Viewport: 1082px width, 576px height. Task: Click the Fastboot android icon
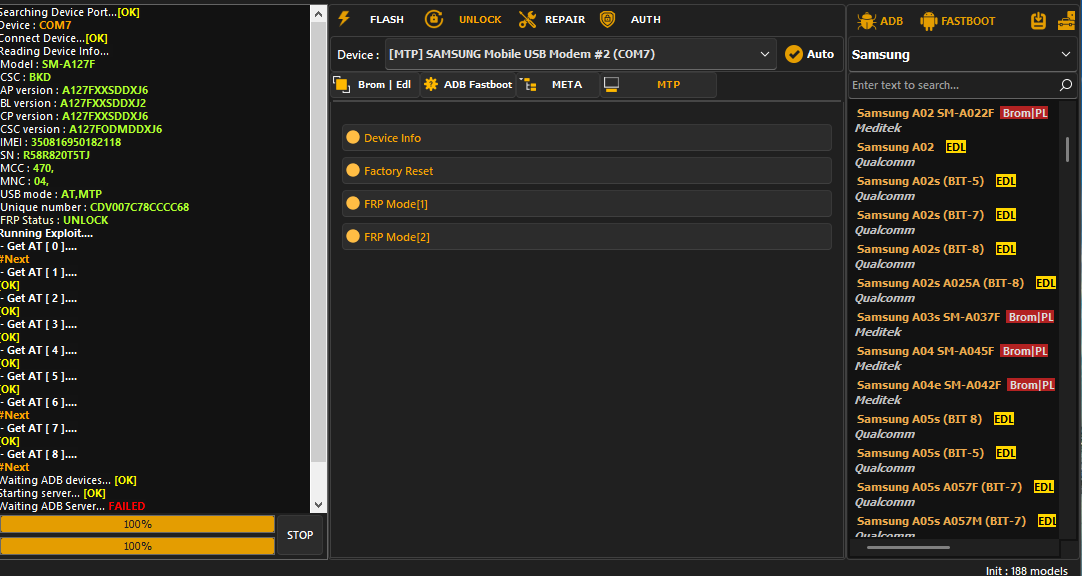click(x=929, y=21)
